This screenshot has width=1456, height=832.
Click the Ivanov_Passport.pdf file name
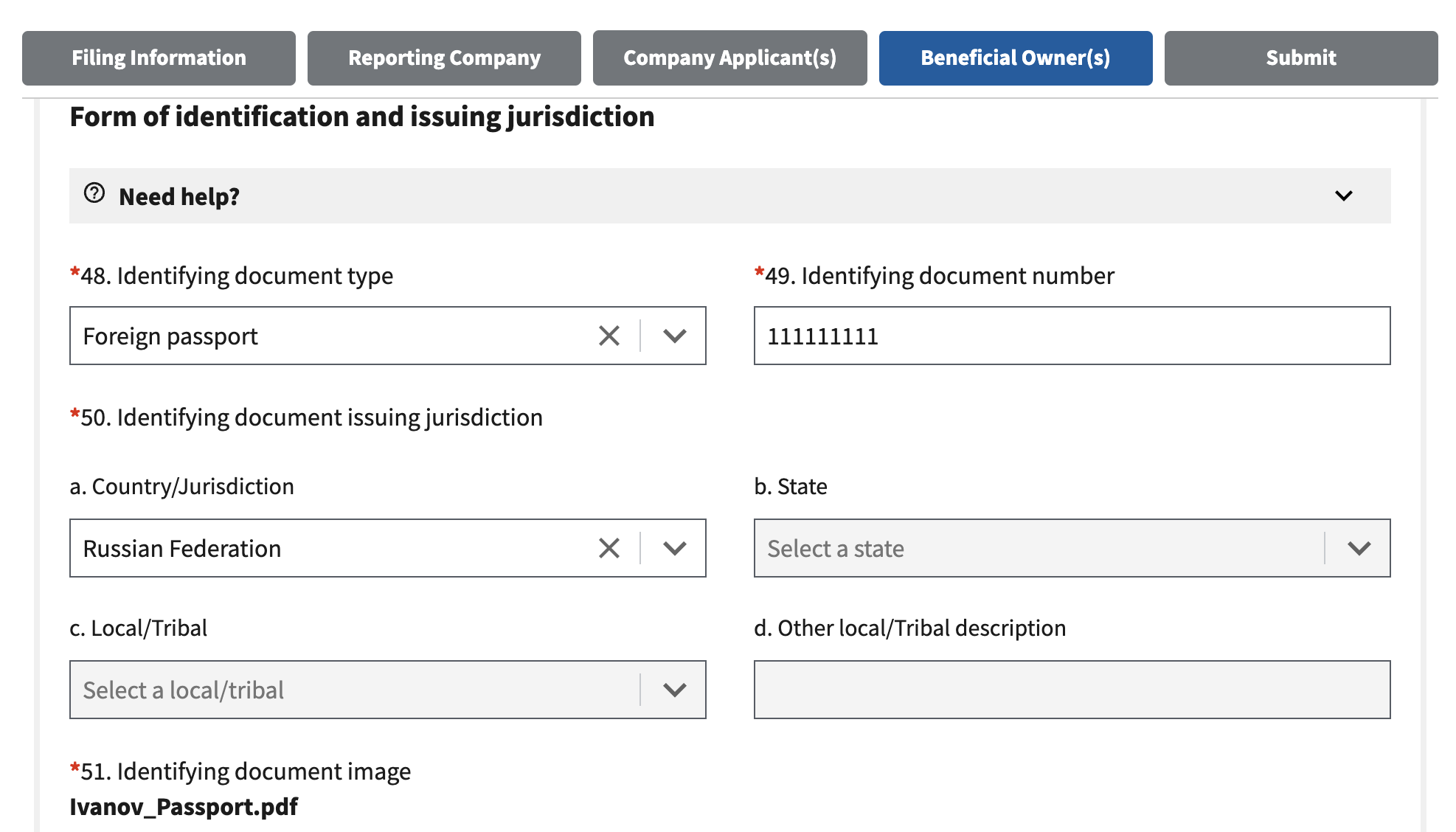pos(184,807)
